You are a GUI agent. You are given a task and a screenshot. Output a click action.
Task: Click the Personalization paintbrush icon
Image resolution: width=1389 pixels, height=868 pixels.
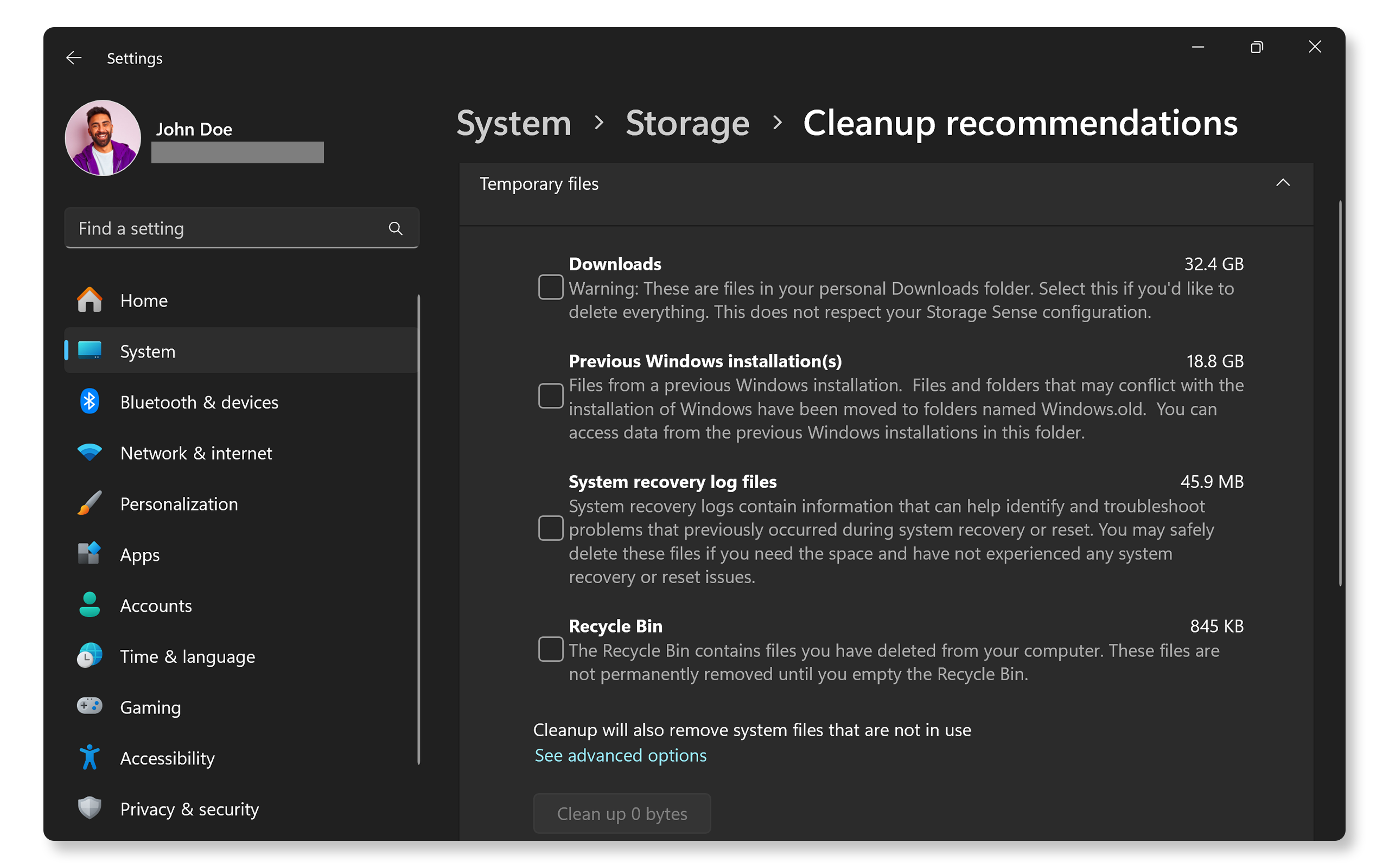pos(90,503)
